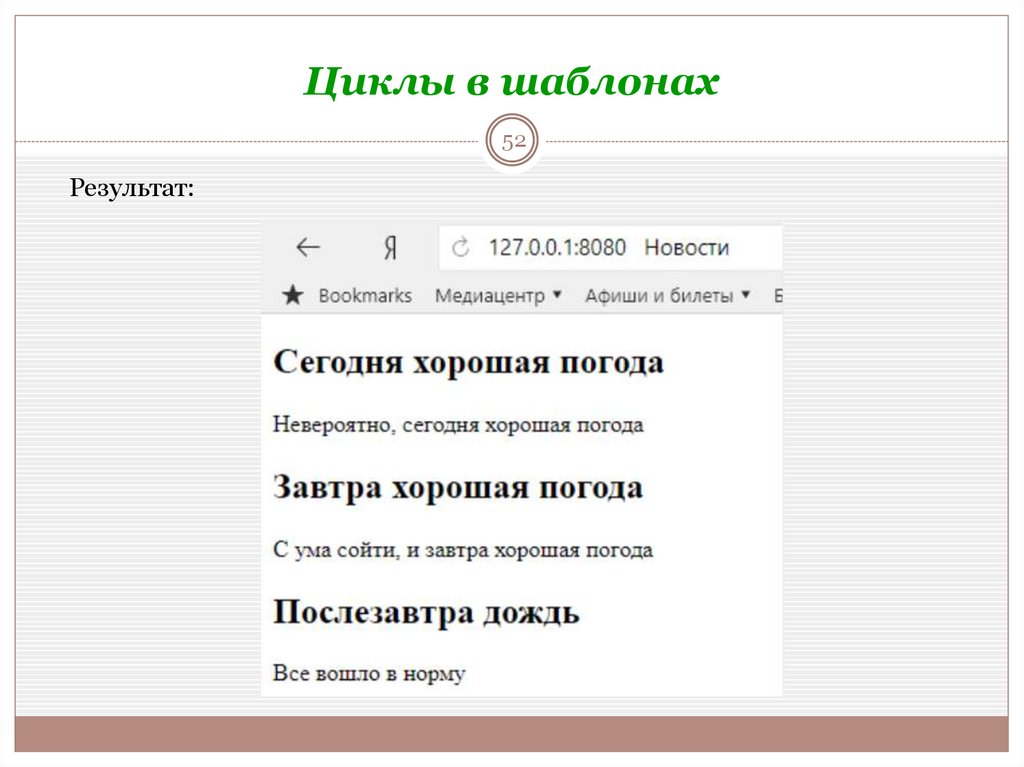Open the Медиацентр dropdown arrow
Screen dimensions: 1024x767
point(556,295)
